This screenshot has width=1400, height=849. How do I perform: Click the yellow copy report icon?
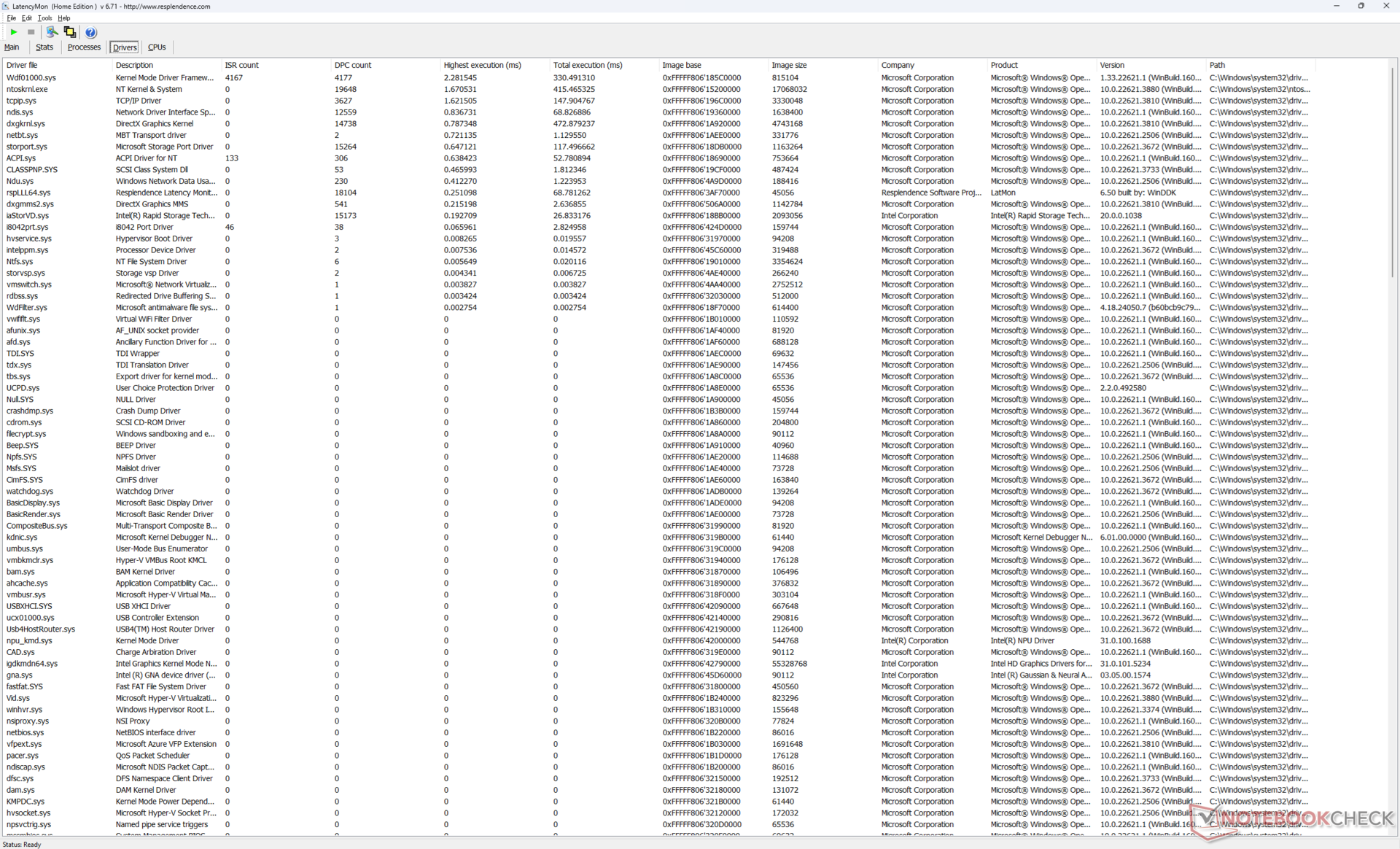pyautogui.click(x=70, y=32)
